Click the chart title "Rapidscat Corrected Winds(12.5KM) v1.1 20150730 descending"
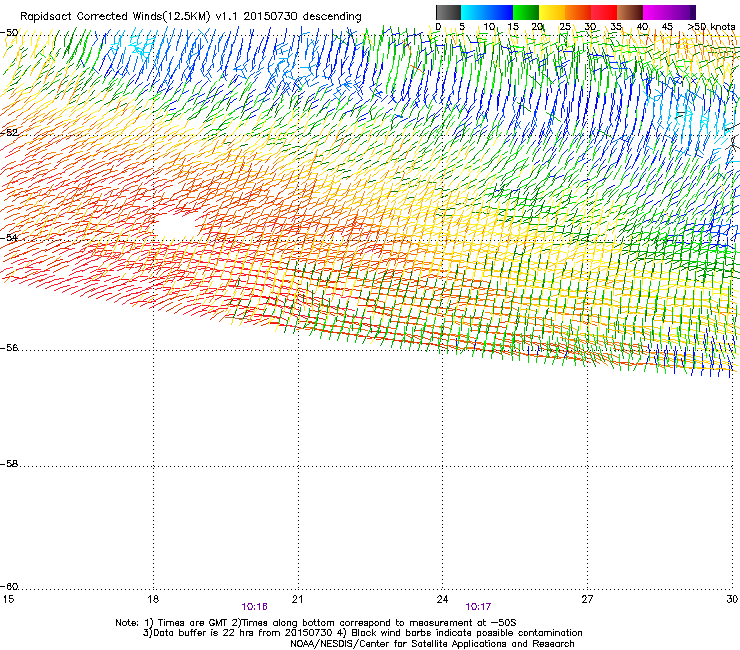 pyautogui.click(x=191, y=17)
